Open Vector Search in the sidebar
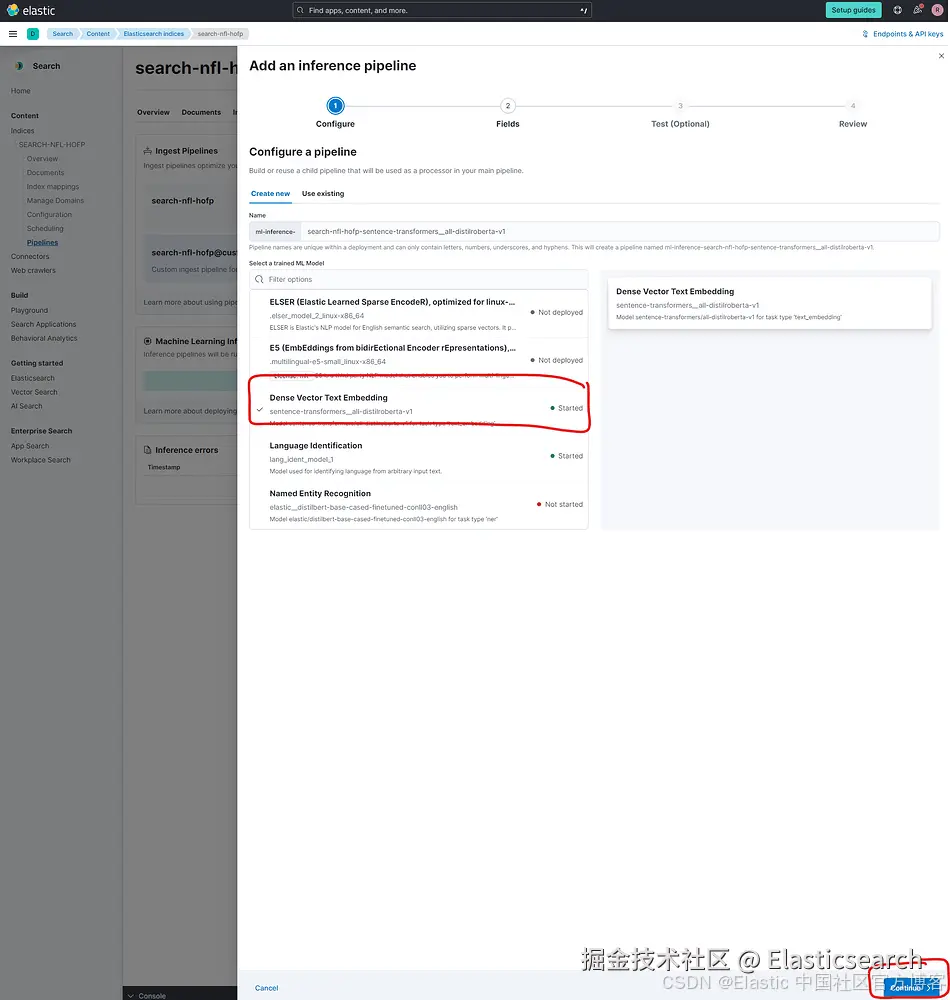This screenshot has height=1000, width=950. click(x=34, y=392)
